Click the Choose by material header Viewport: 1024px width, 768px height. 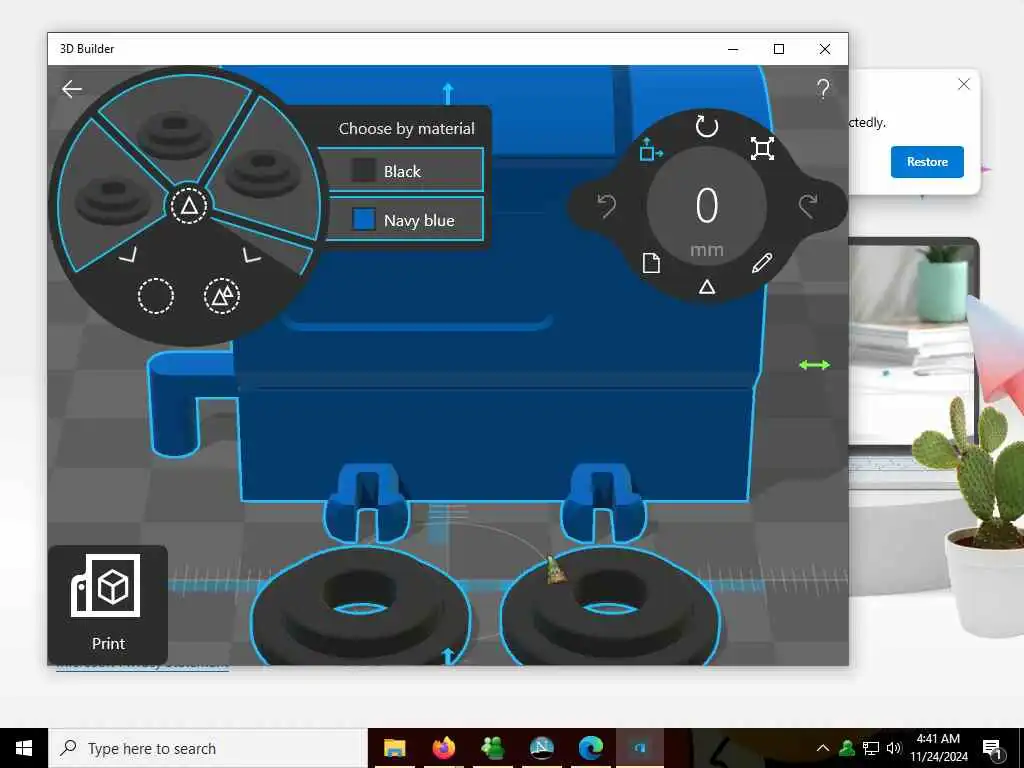coord(406,128)
